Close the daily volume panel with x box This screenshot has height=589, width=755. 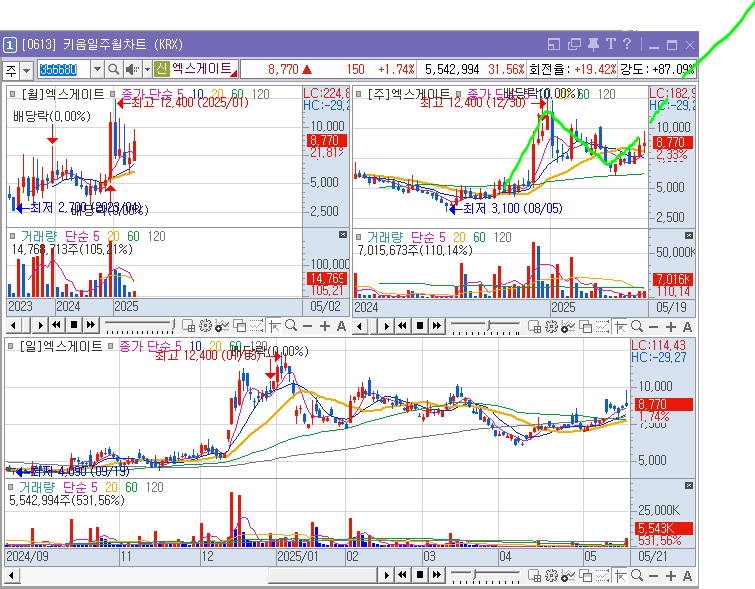689,485
